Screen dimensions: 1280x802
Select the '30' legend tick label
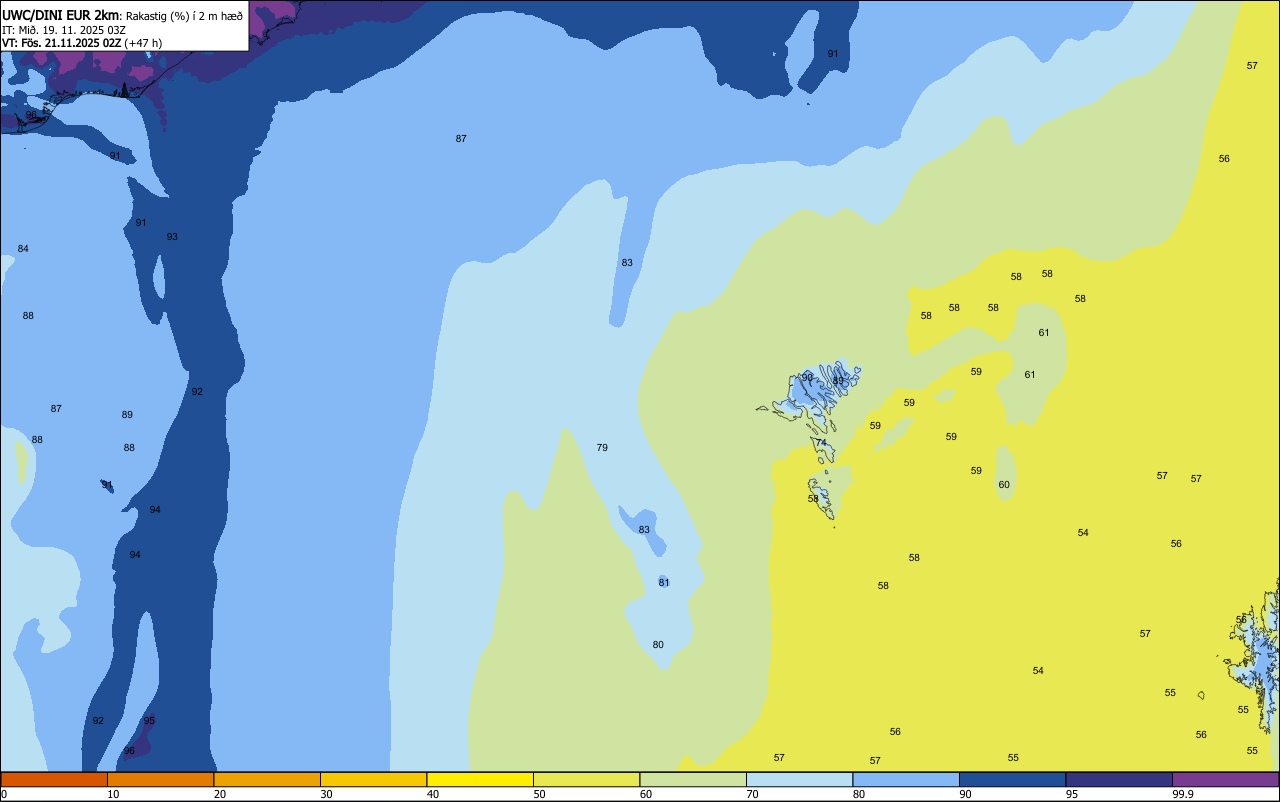click(x=326, y=794)
